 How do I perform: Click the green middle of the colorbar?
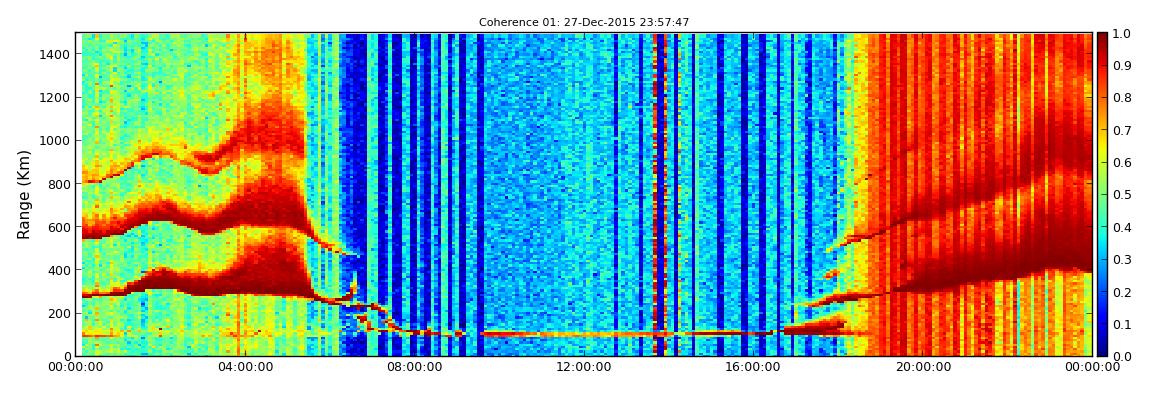pos(1103,194)
